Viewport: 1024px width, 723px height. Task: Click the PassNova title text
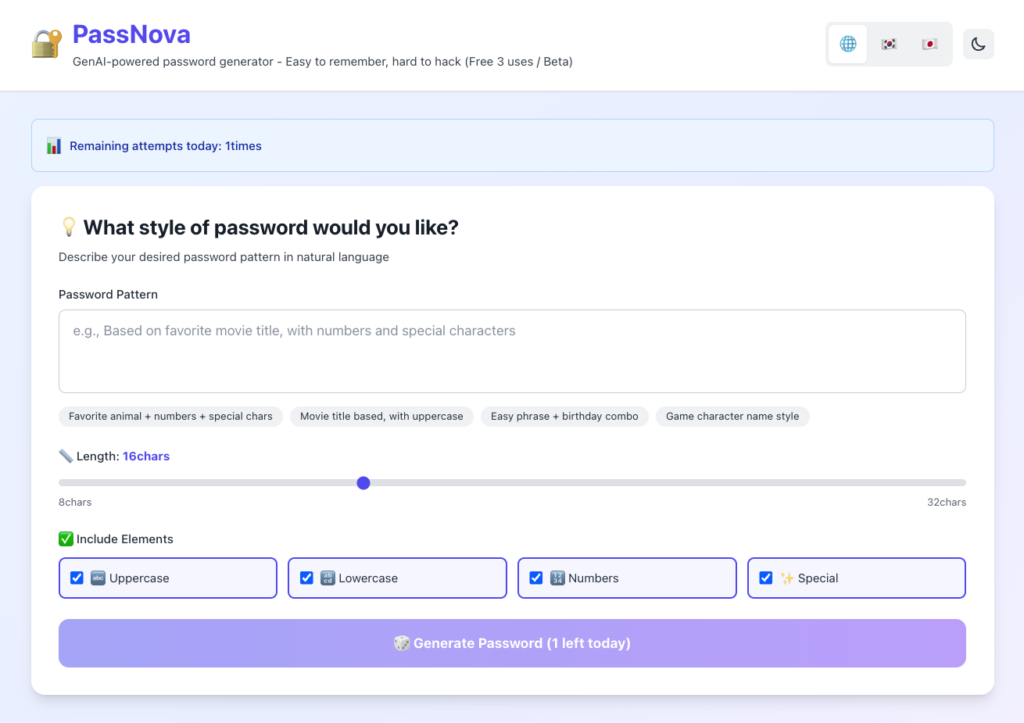pyautogui.click(x=132, y=35)
